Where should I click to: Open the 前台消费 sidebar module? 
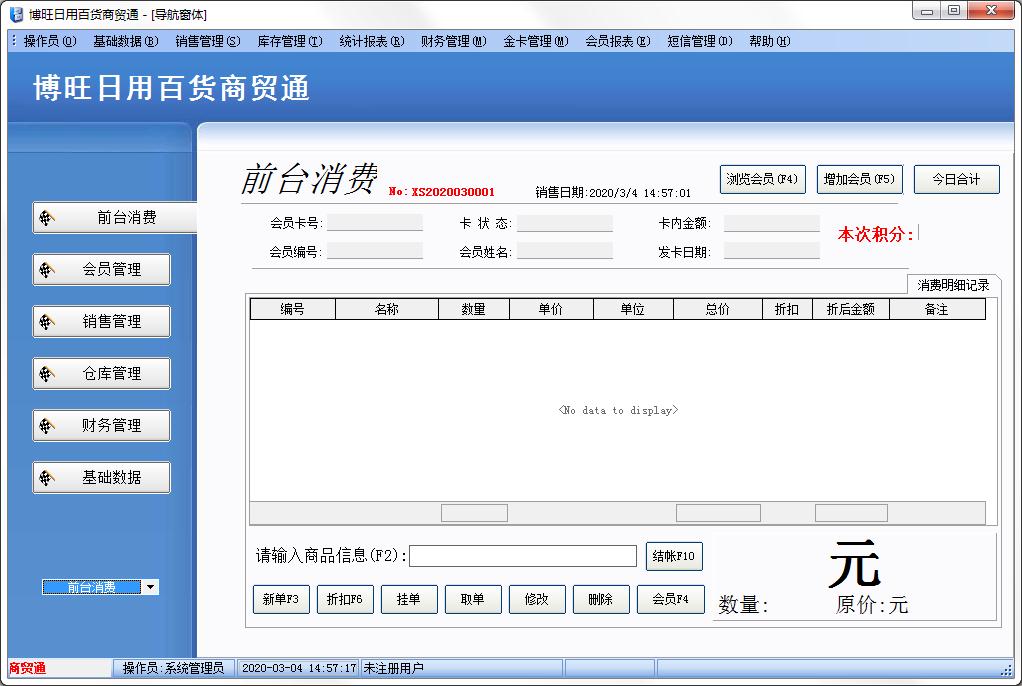tap(115, 218)
